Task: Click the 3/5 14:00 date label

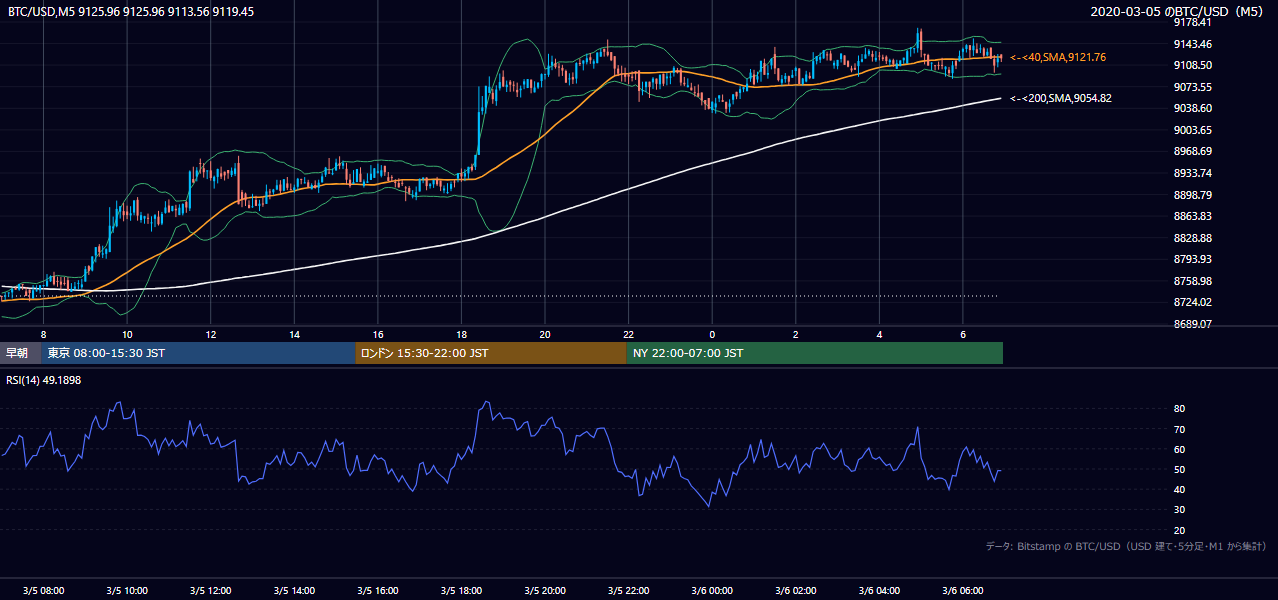Action: [294, 591]
